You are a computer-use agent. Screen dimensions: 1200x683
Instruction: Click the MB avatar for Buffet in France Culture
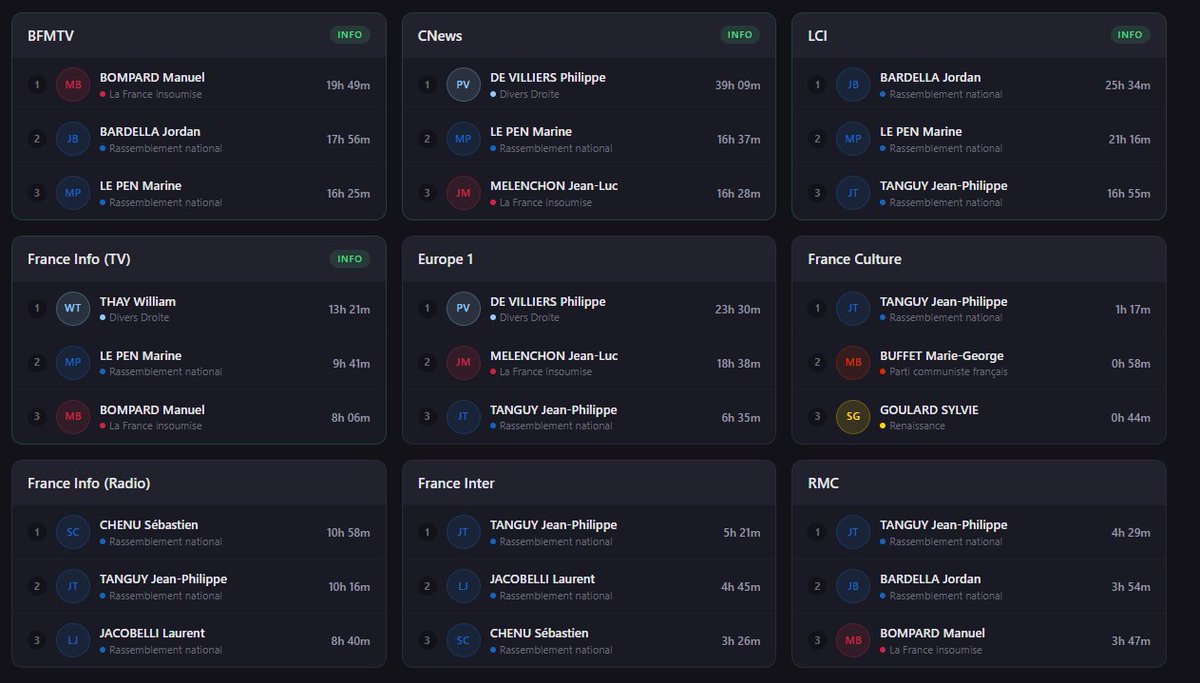coord(853,362)
